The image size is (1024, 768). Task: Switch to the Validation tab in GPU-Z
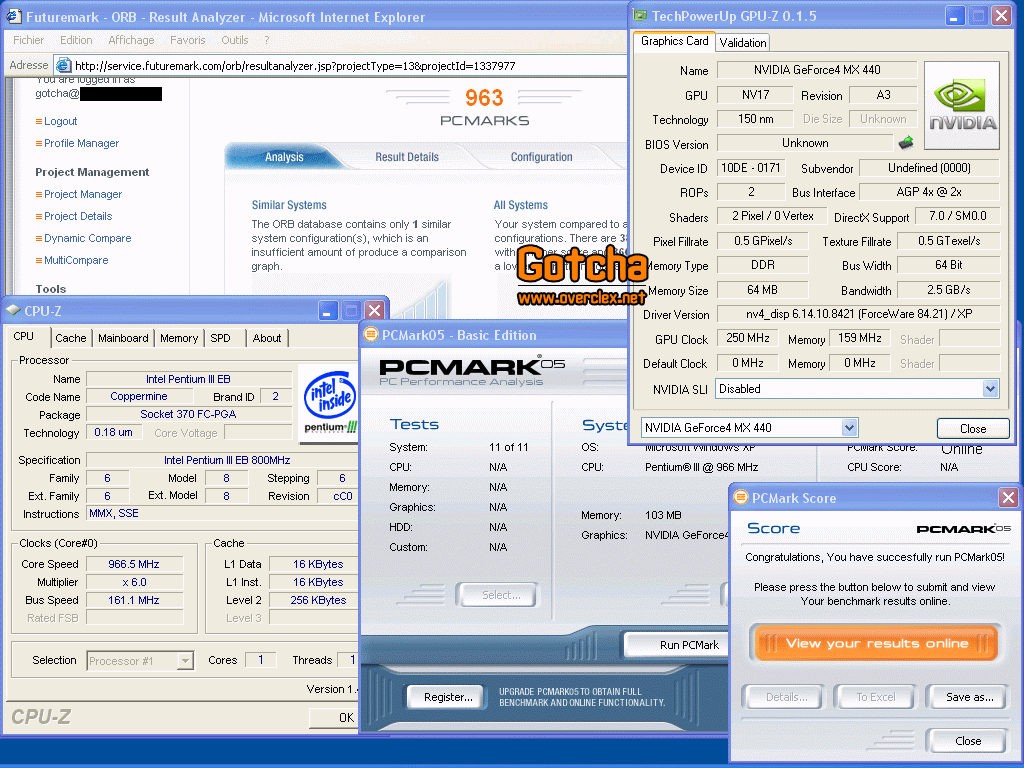pos(743,42)
